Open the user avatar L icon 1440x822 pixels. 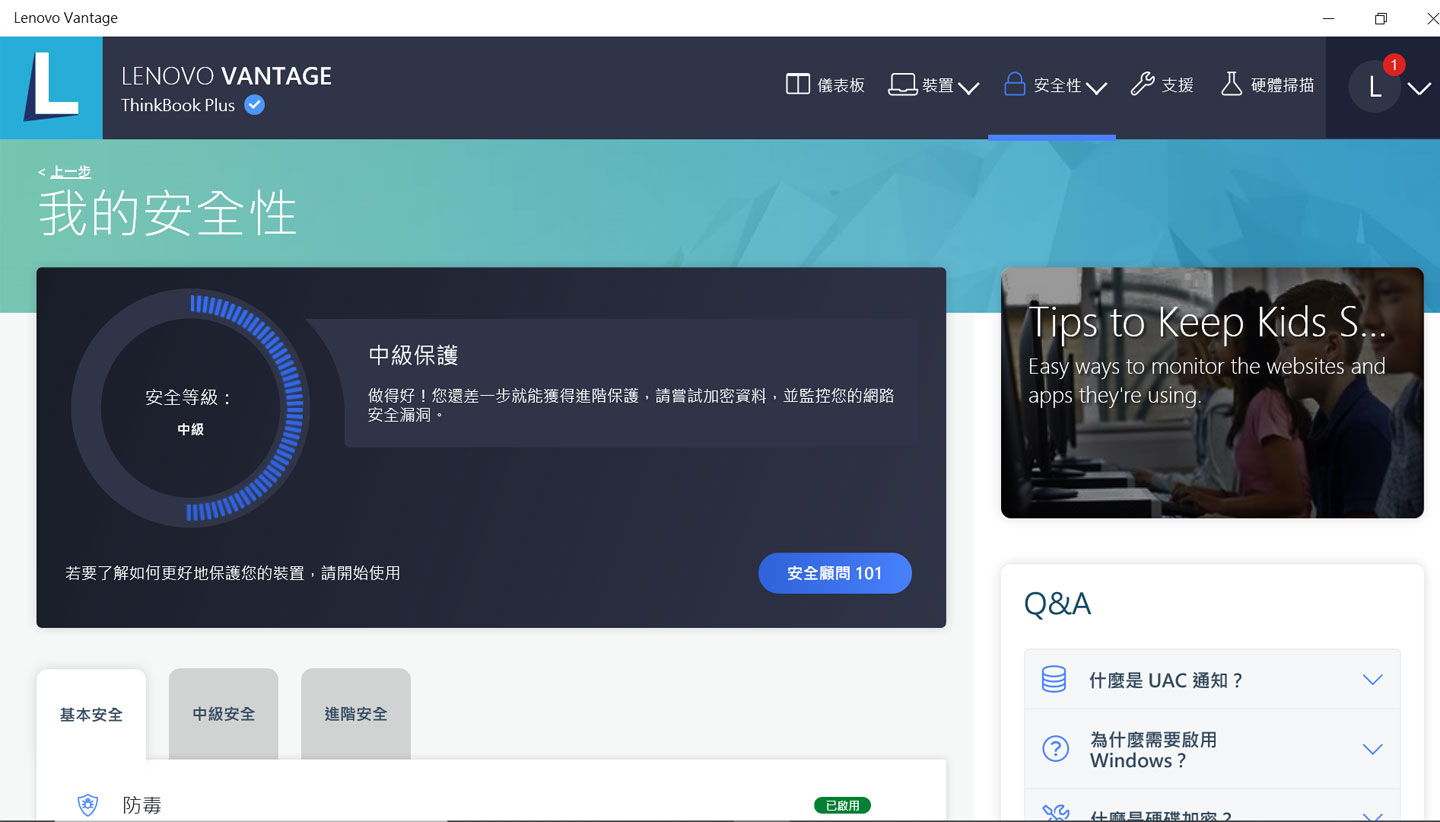[1374, 87]
